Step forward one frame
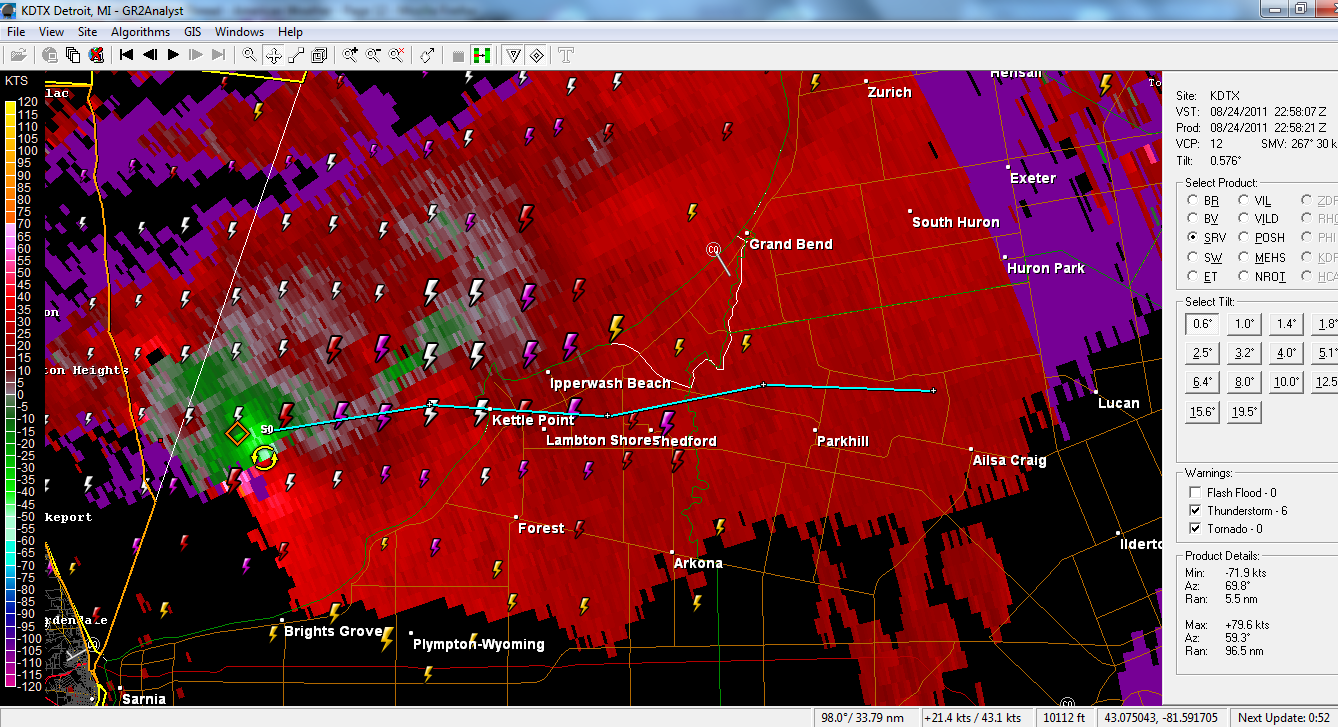This screenshot has width=1338, height=727. pos(196,55)
